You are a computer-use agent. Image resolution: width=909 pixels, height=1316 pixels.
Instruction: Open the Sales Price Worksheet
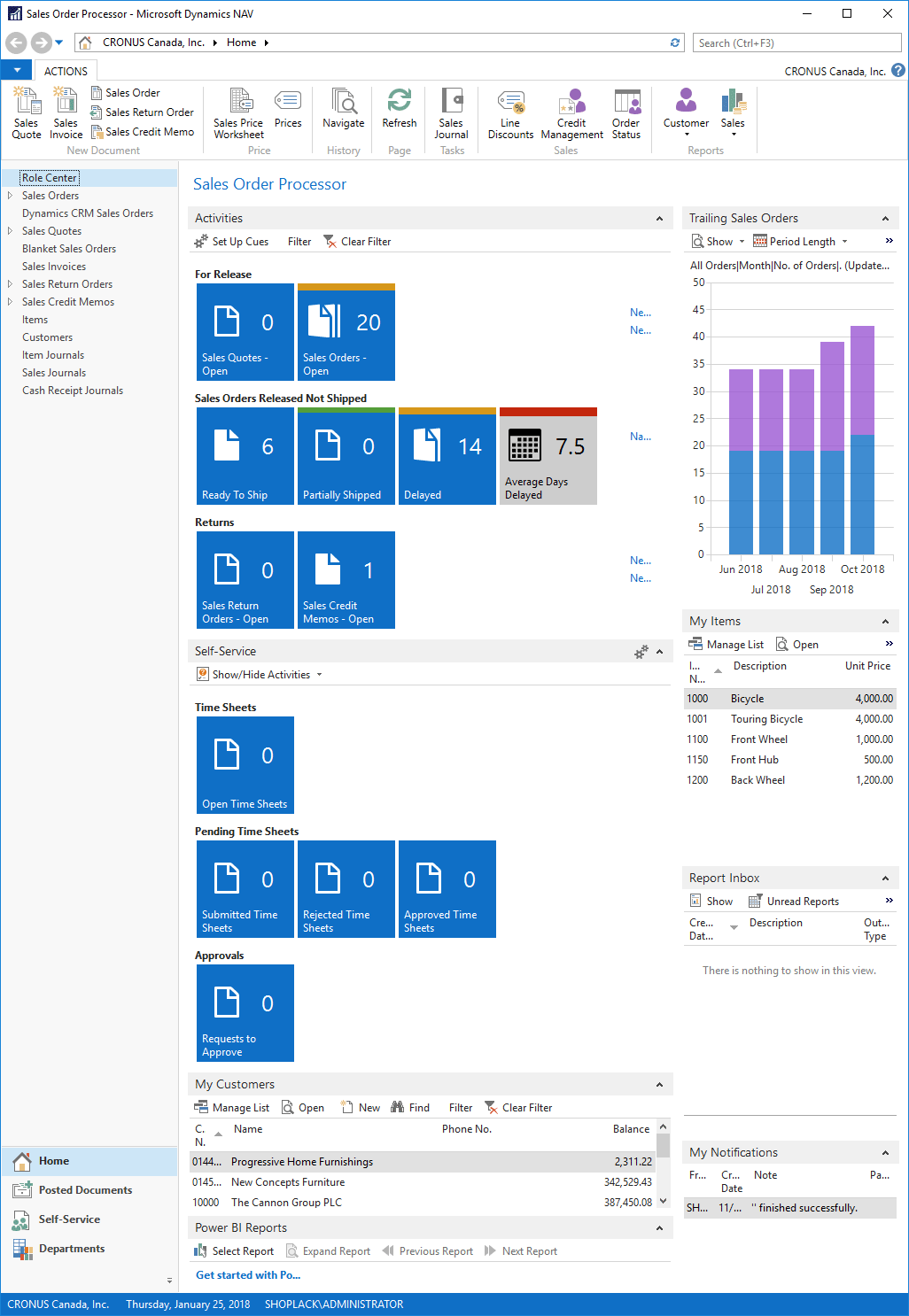tap(238, 113)
